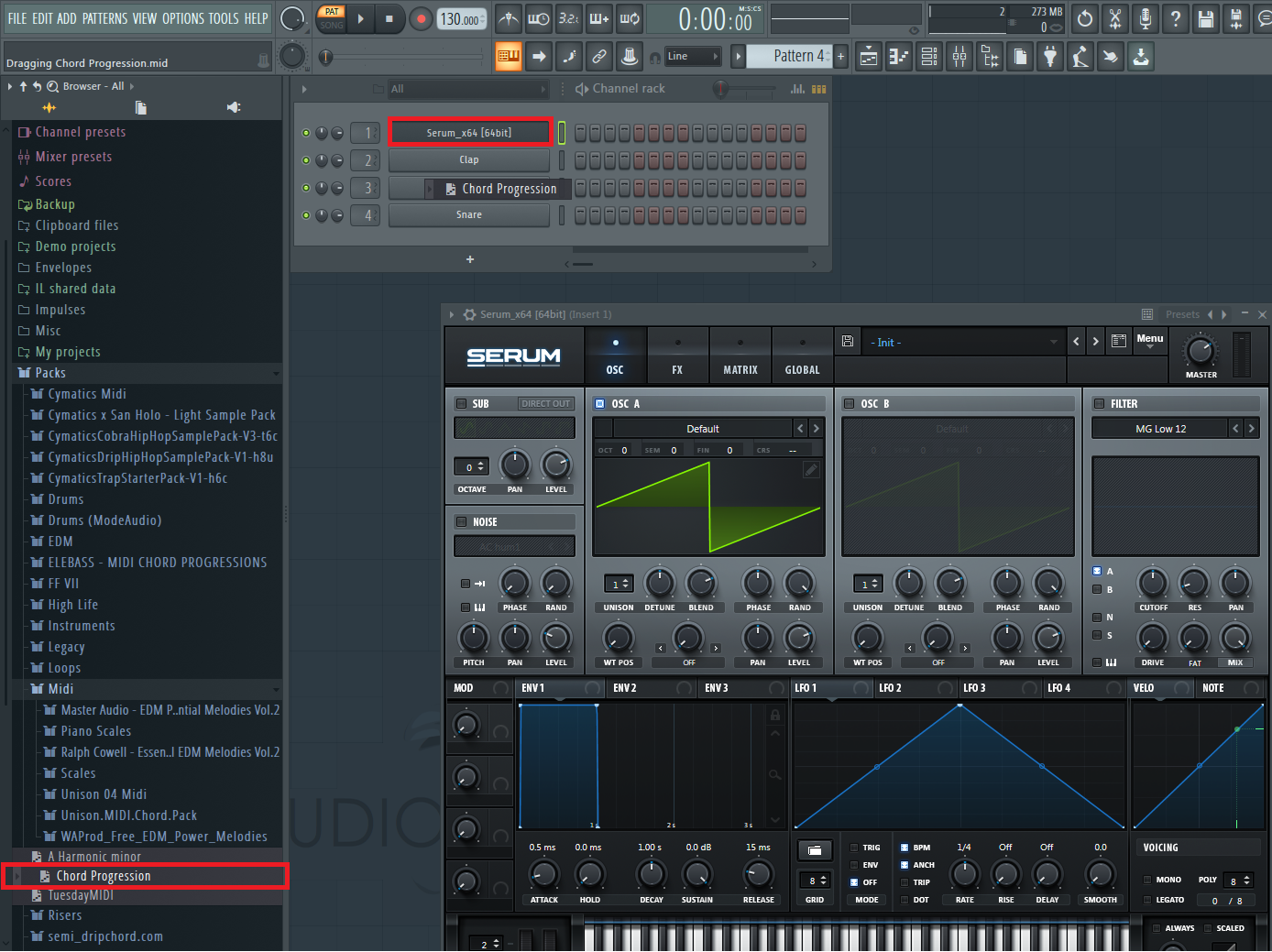Open the TOOLS menu
The height and width of the screenshot is (952, 1272).
(x=224, y=18)
